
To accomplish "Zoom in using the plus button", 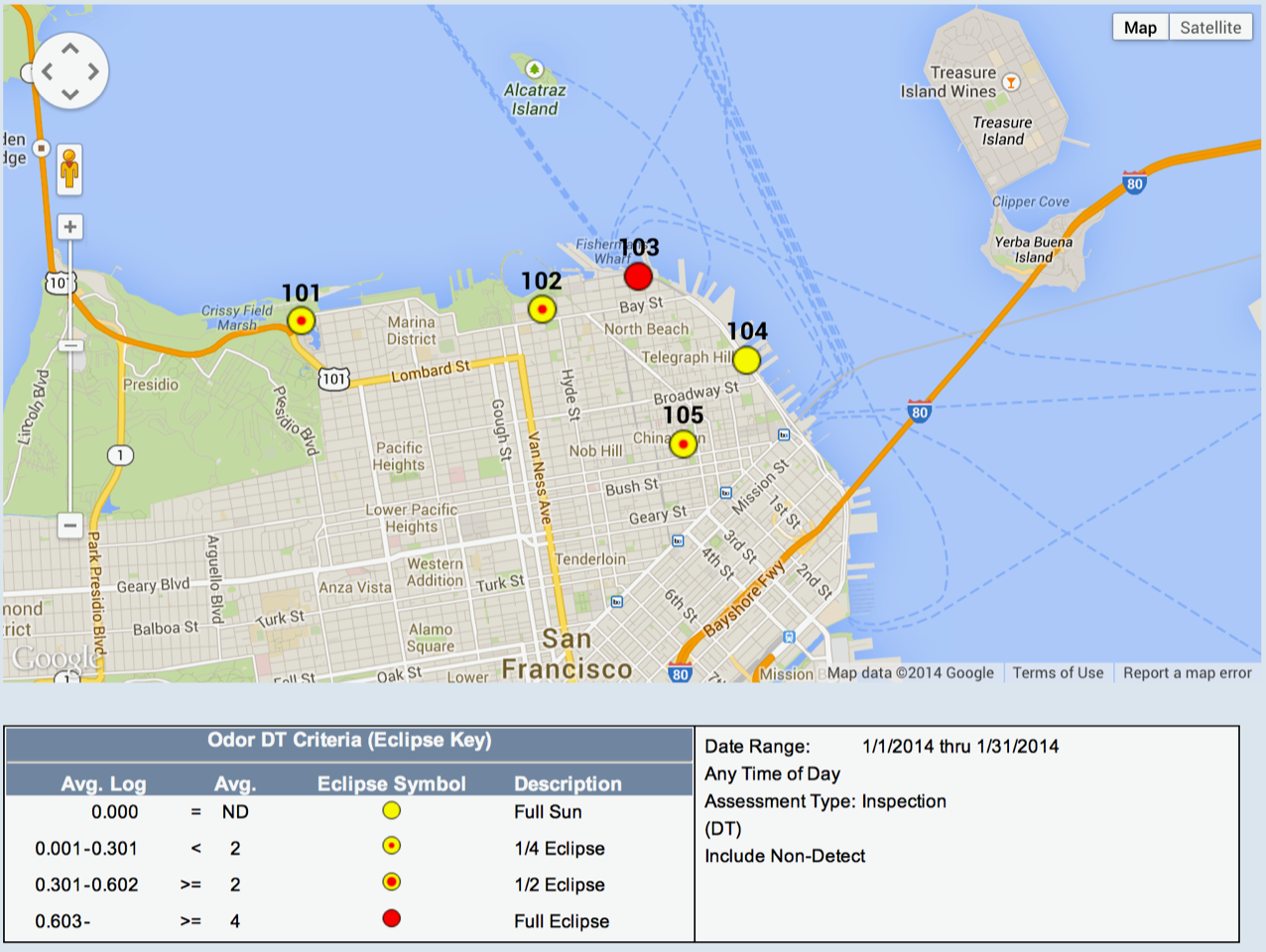I will (x=69, y=227).
